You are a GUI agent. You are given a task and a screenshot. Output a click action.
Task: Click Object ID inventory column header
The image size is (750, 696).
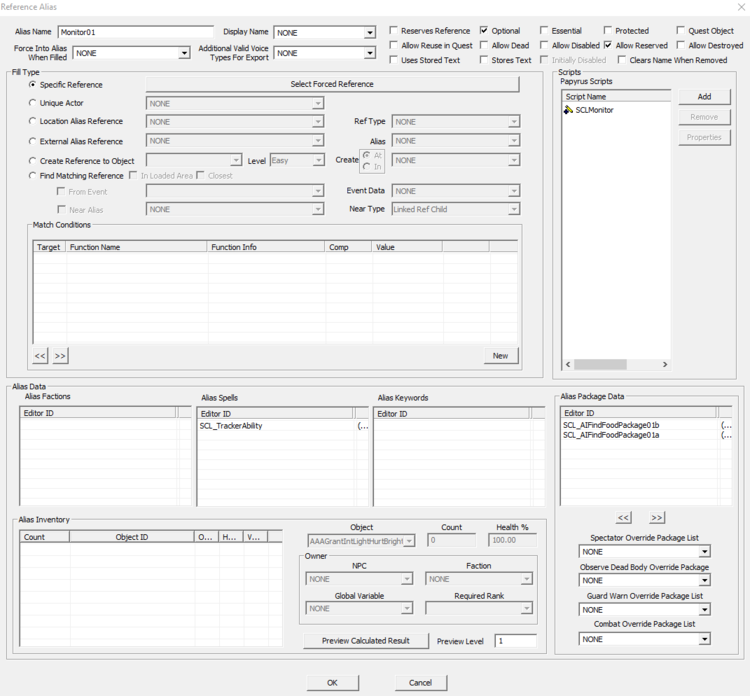click(x=132, y=537)
